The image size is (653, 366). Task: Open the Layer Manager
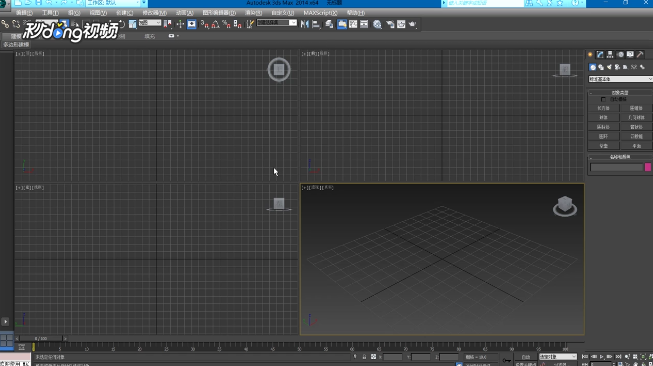(x=329, y=24)
